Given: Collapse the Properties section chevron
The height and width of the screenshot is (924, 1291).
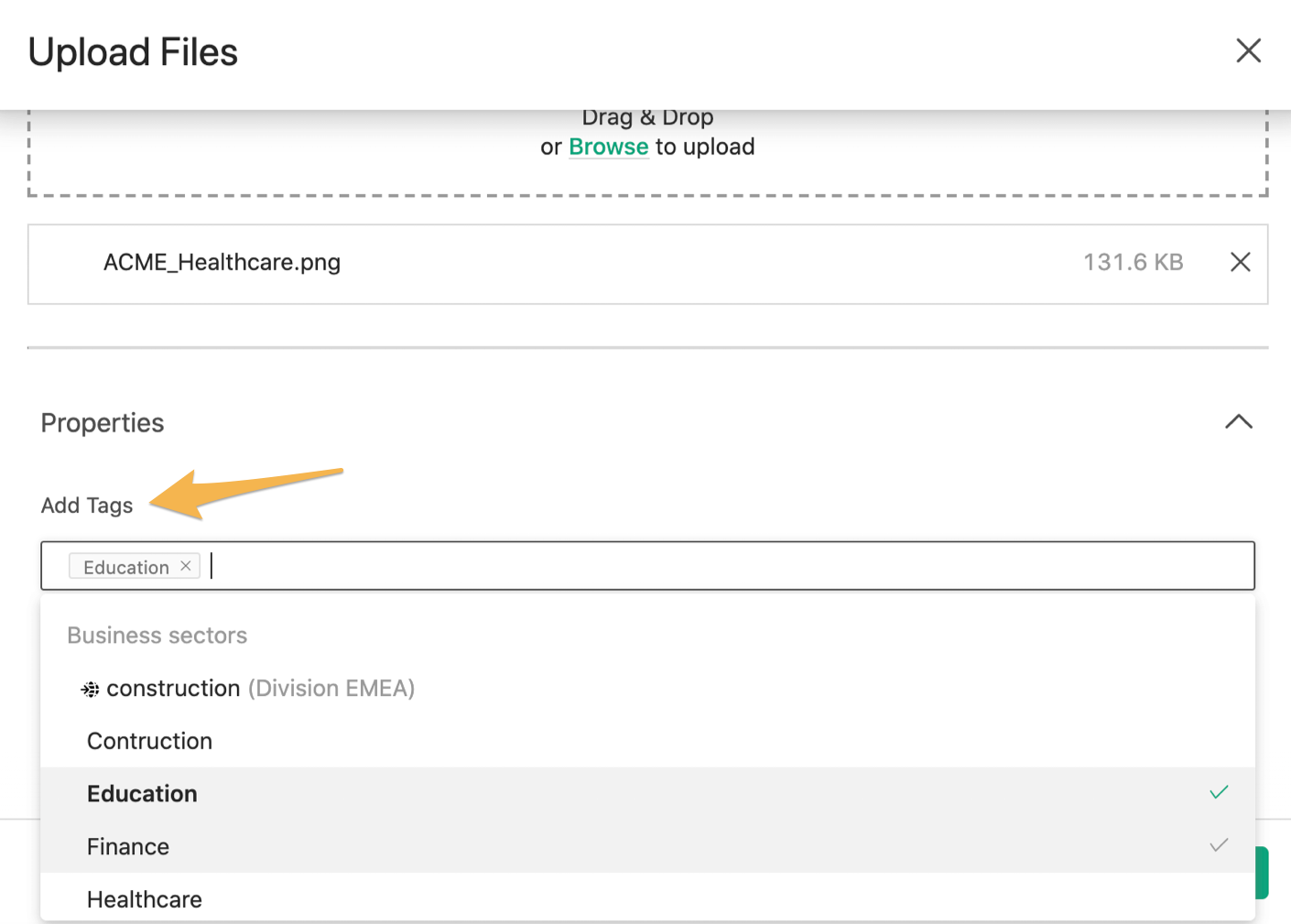Looking at the screenshot, I should pyautogui.click(x=1238, y=422).
